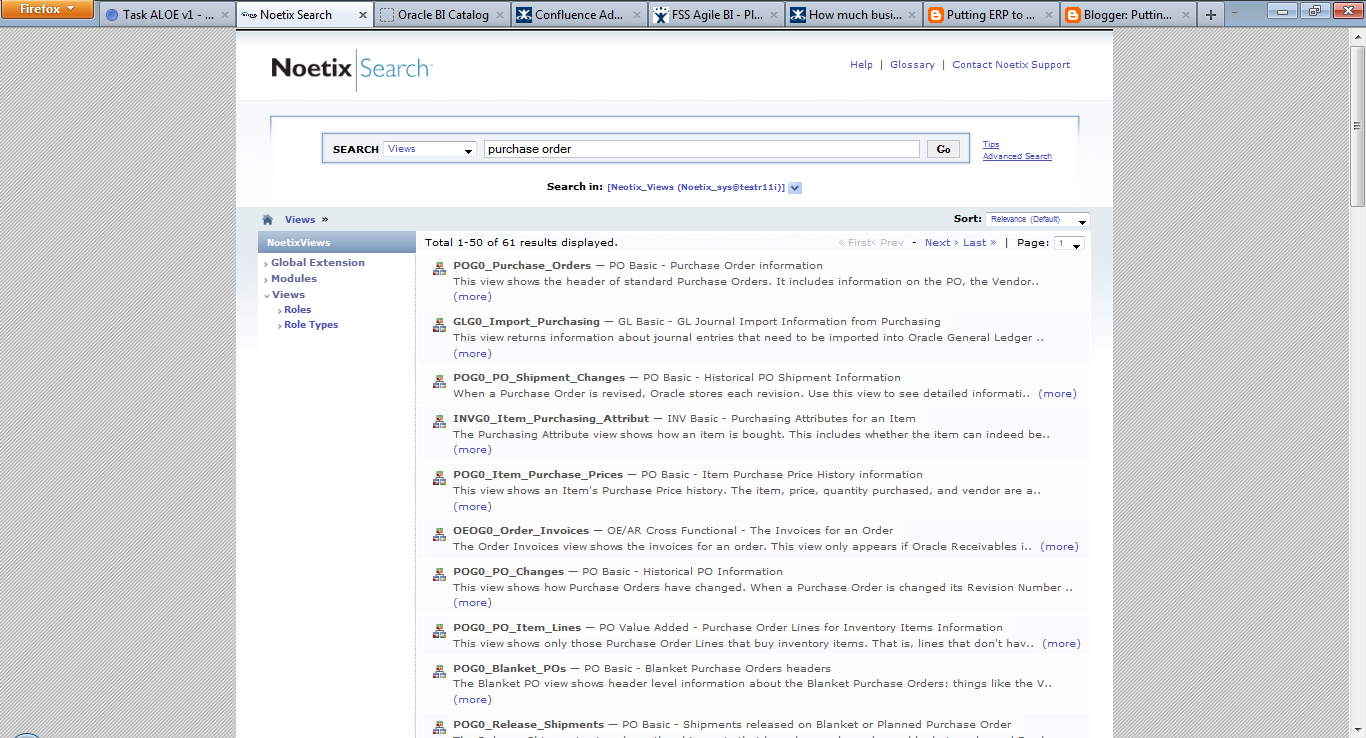Switch to the FSS Agile BI tab

tap(716, 15)
